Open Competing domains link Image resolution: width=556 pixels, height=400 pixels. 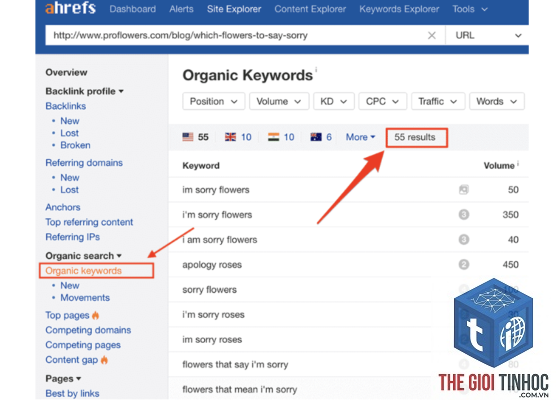click(88, 330)
